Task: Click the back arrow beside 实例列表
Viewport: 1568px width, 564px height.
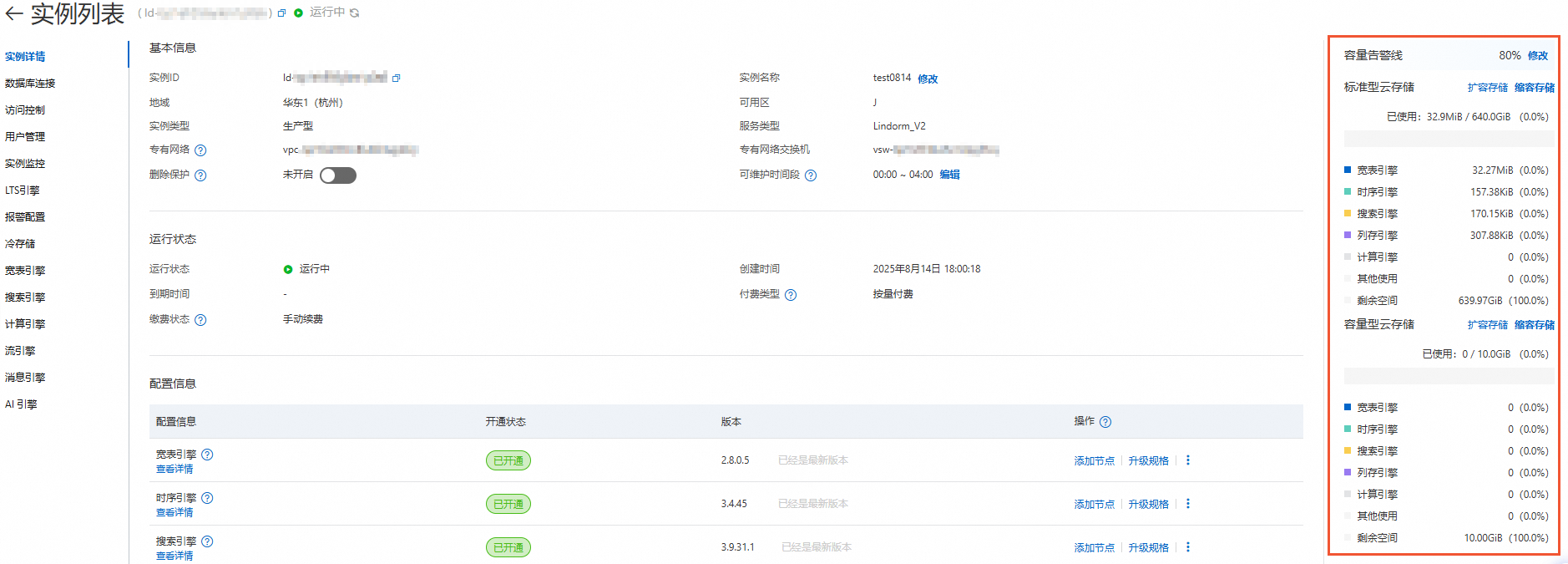Action: [14, 13]
